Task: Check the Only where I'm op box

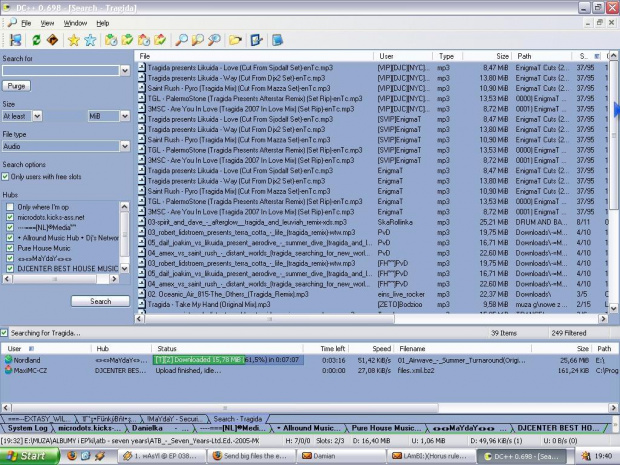Action: click(11, 206)
